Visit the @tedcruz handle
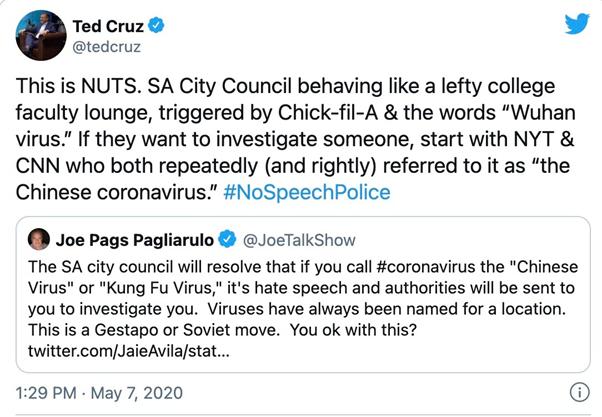 coord(107,47)
